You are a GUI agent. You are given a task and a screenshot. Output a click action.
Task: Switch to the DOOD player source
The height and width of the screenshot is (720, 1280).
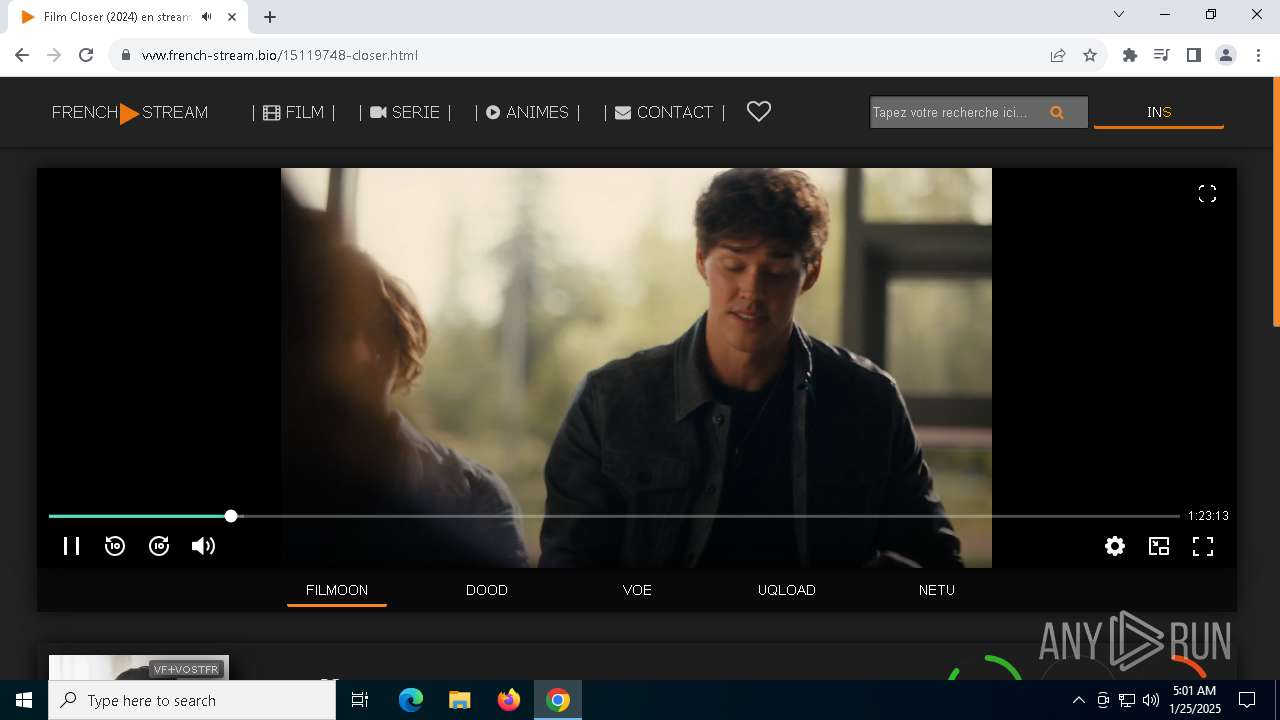coord(487,590)
